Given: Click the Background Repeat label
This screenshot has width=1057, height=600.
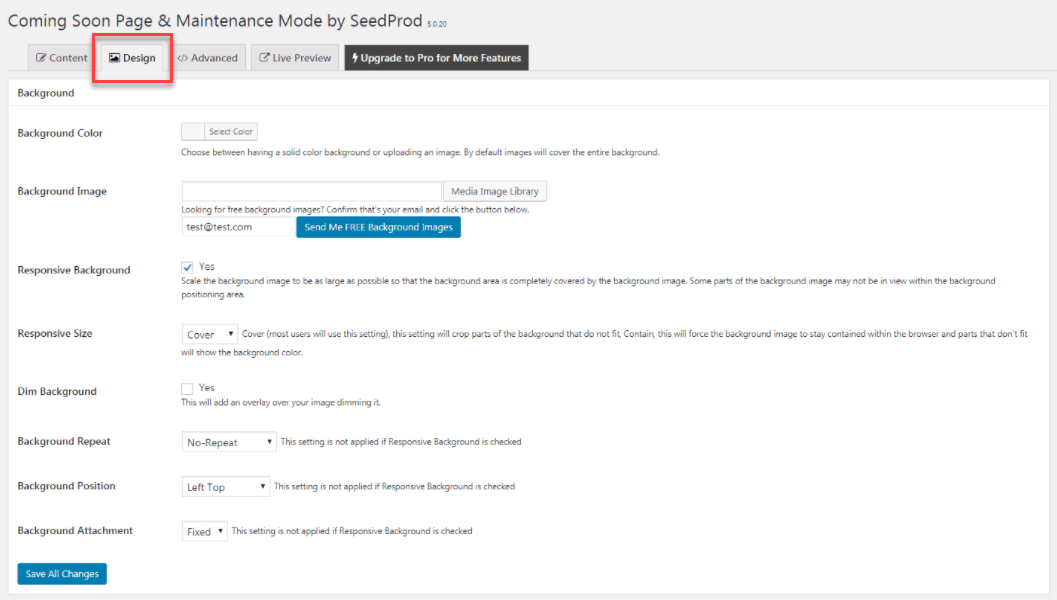Looking at the screenshot, I should [x=64, y=441].
